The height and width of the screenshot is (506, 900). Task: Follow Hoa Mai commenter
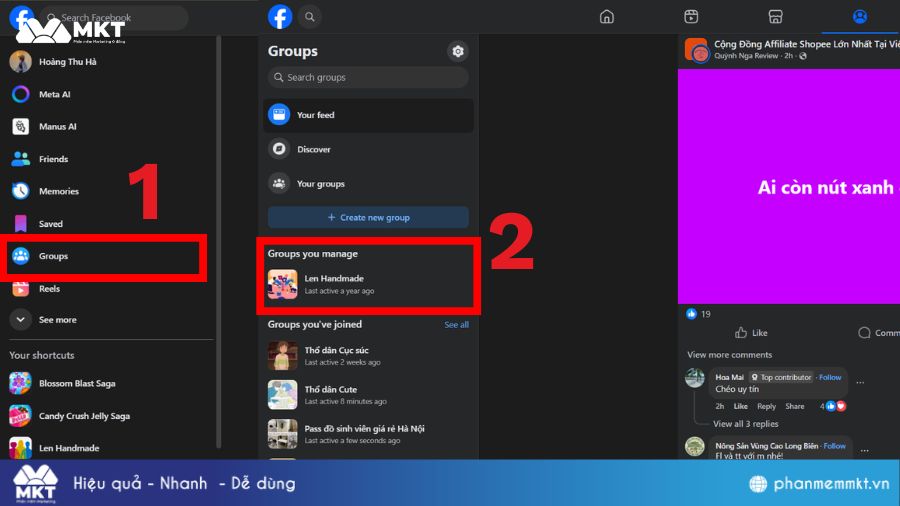pyautogui.click(x=830, y=377)
